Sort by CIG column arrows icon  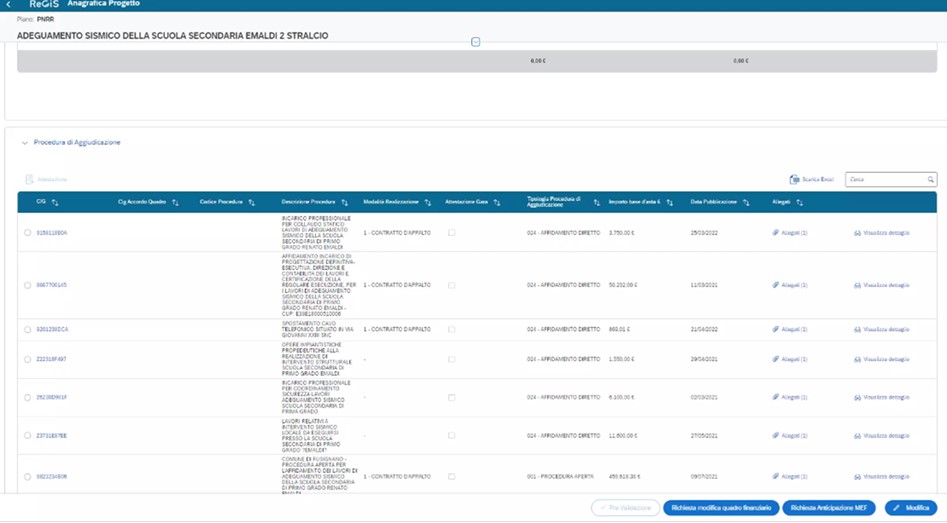[55, 203]
